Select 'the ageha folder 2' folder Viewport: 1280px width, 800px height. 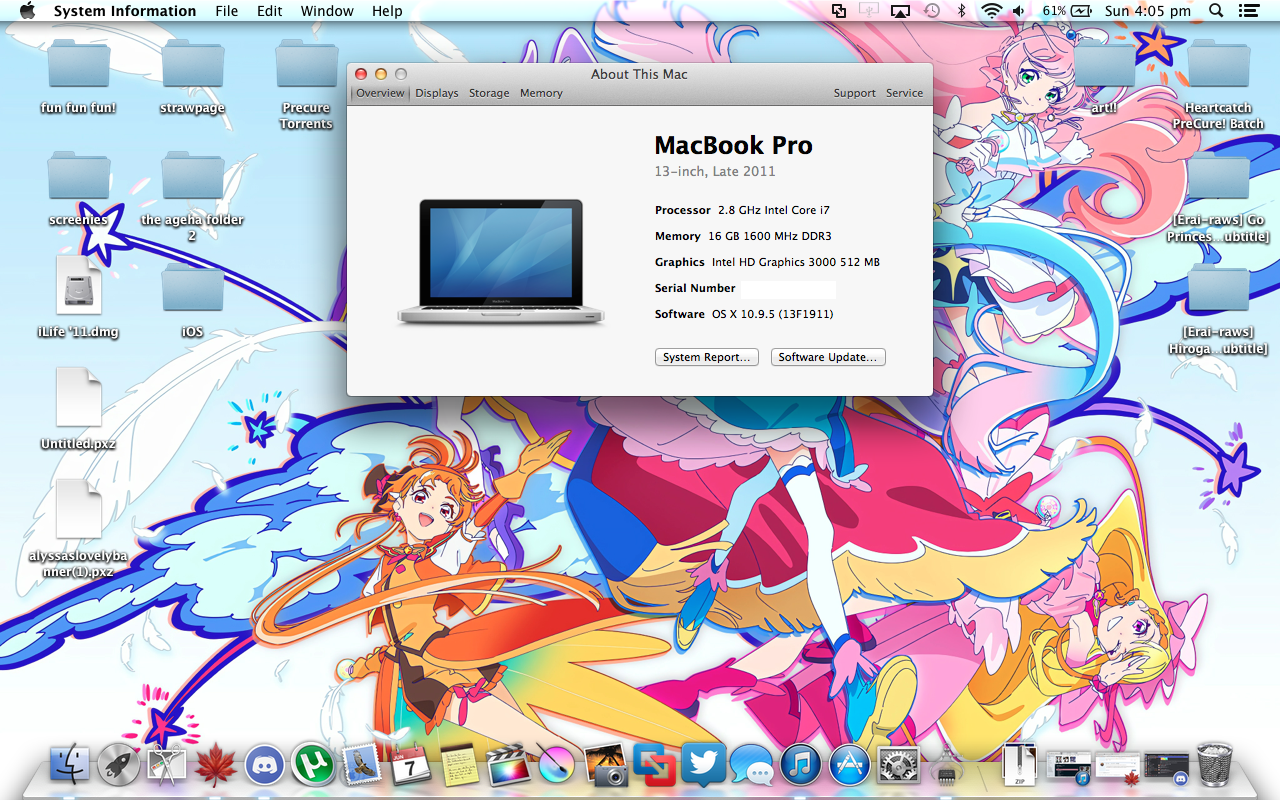(192, 197)
